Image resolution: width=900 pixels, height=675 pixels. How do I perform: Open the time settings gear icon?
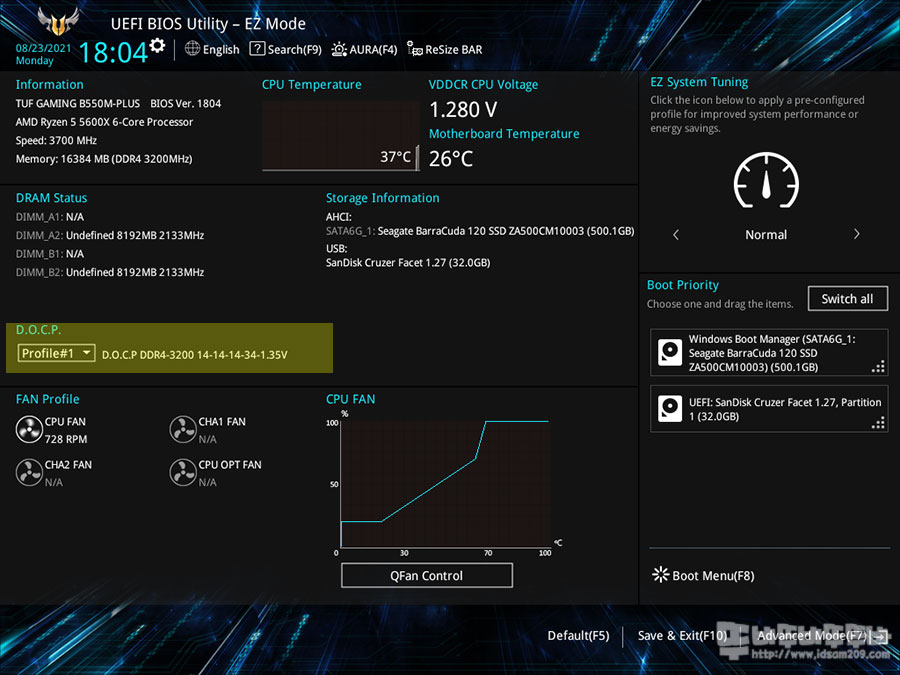pos(157,45)
